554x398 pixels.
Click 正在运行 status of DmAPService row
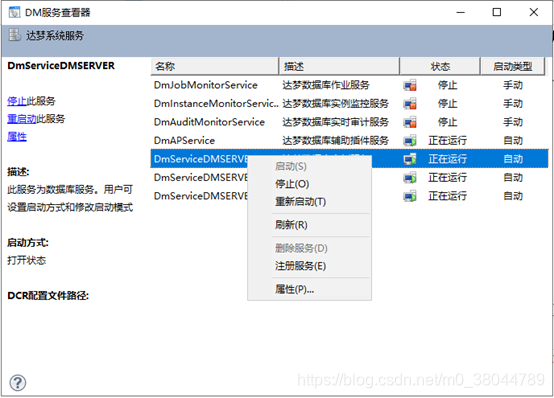click(447, 140)
